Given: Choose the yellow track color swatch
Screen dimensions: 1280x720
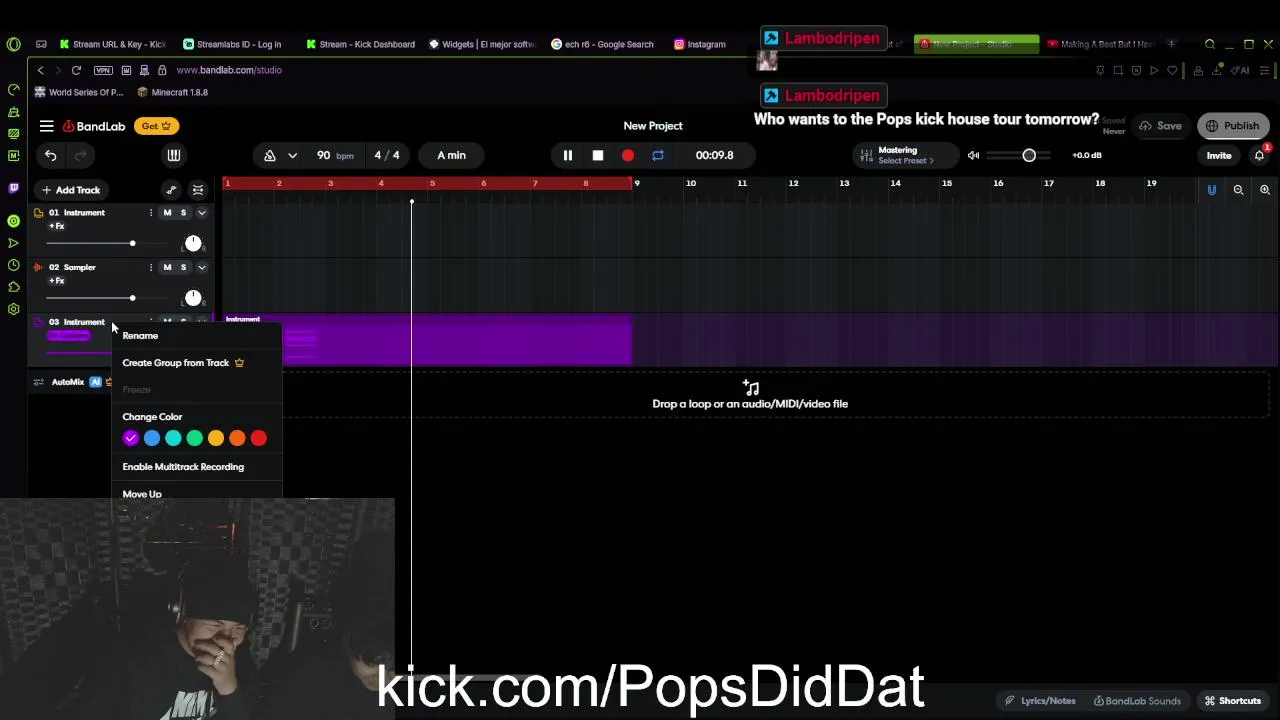Looking at the screenshot, I should tap(216, 438).
